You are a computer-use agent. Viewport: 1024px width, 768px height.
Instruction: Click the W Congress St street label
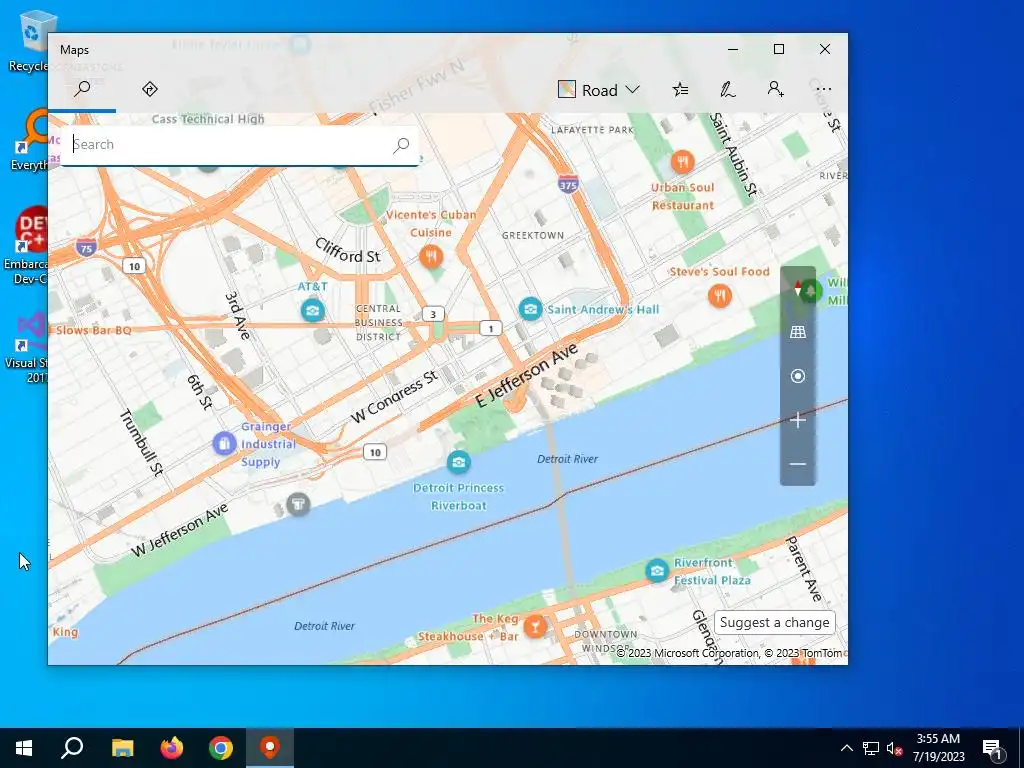point(394,396)
